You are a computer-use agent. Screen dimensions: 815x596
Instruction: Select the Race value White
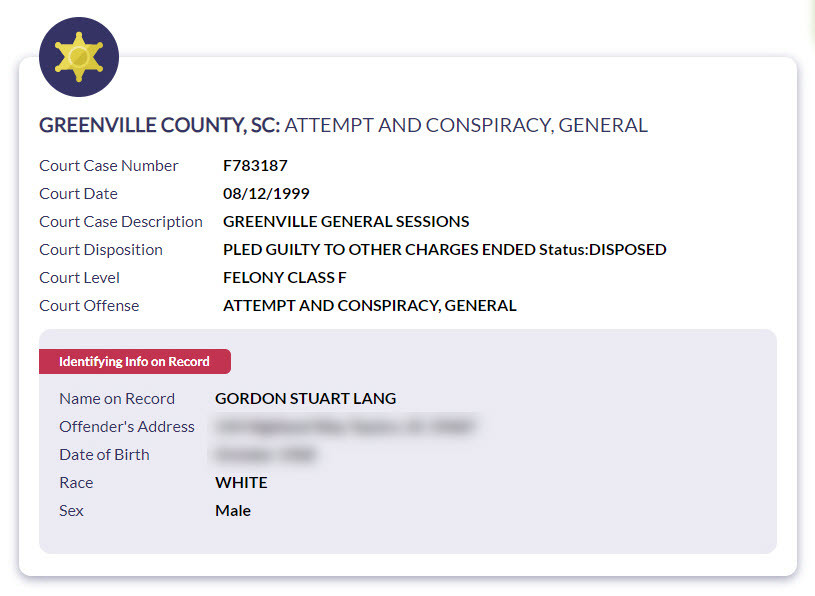coord(241,483)
